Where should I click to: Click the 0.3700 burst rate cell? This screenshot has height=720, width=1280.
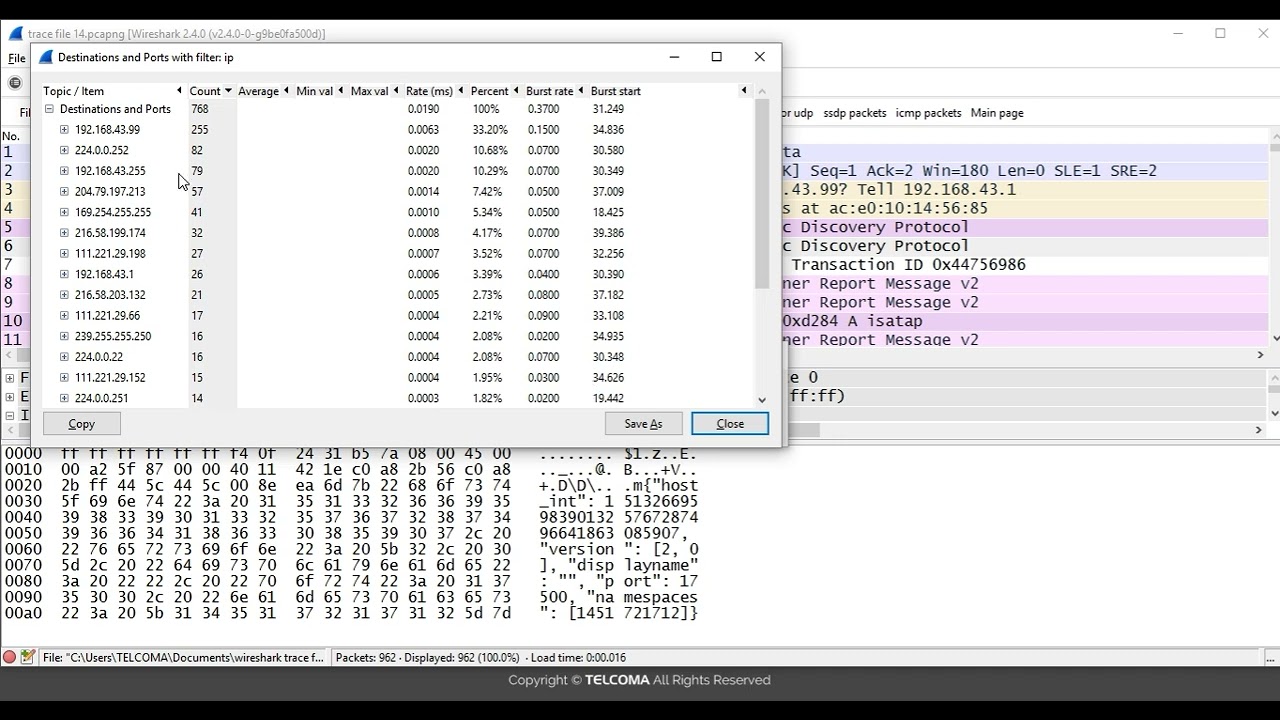point(543,109)
